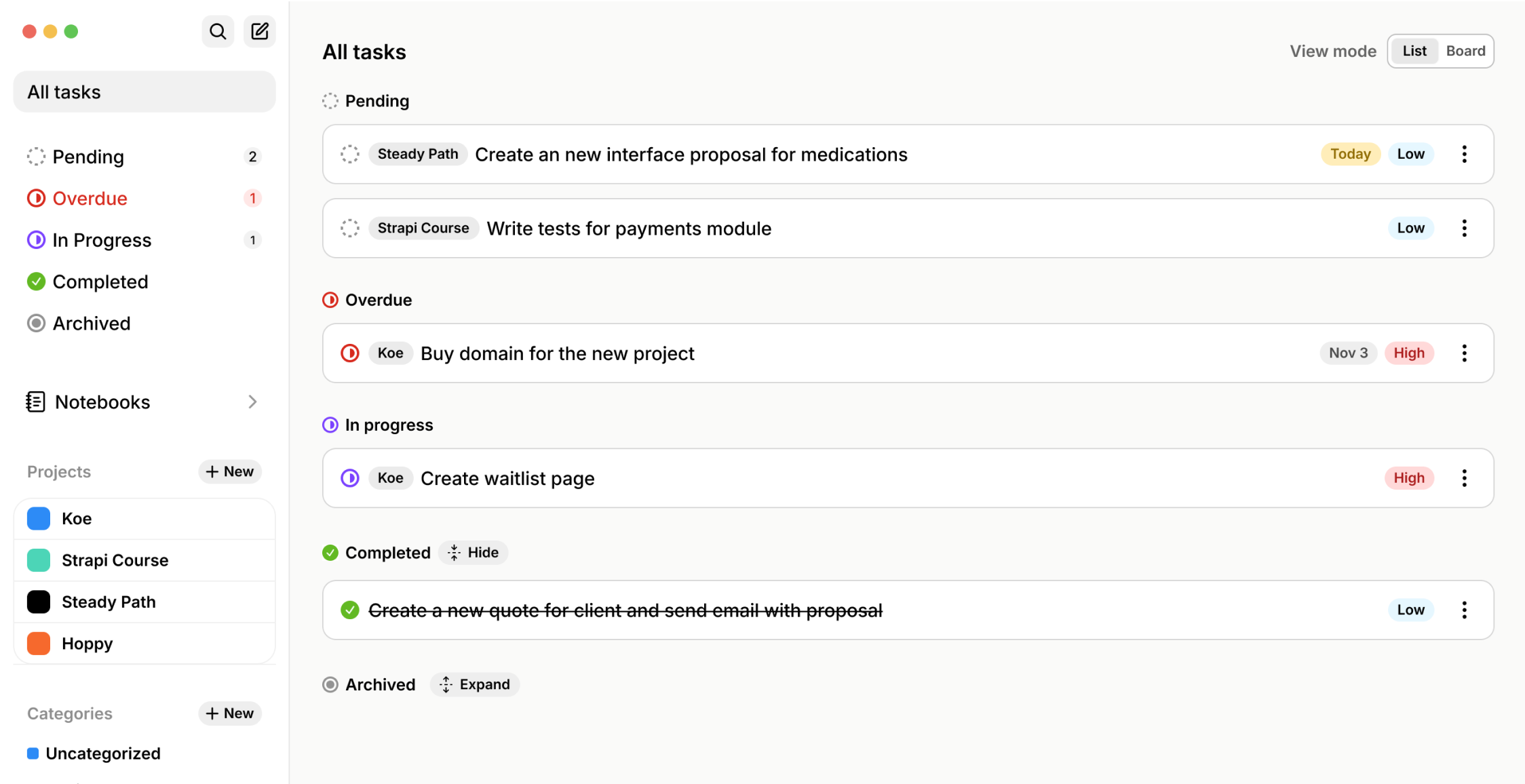
Task: Expand the Archived tasks section
Action: point(475,684)
